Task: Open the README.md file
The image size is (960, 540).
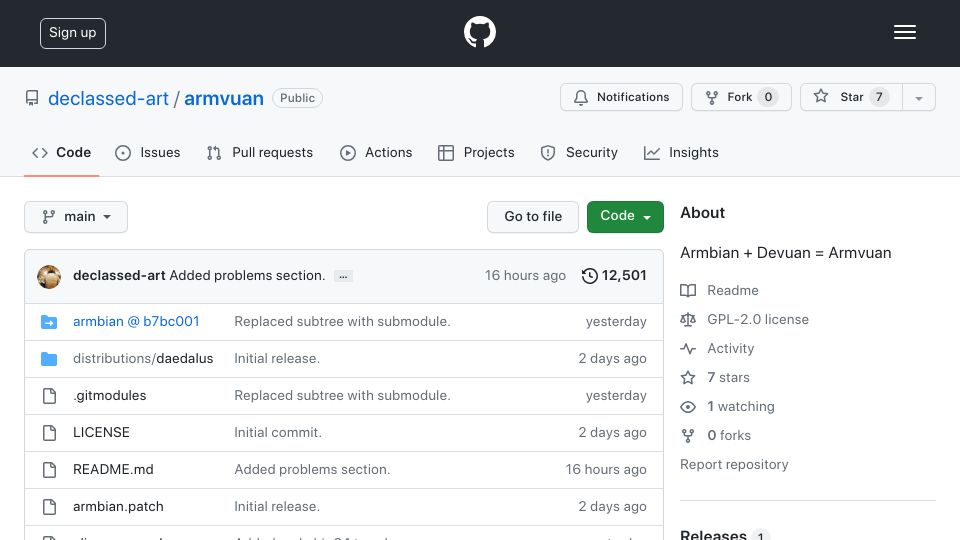Action: (x=113, y=470)
